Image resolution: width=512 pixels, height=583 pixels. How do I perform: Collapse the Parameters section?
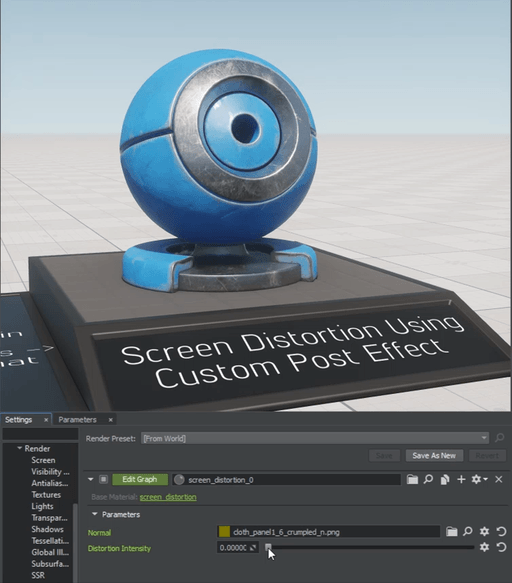click(x=94, y=514)
